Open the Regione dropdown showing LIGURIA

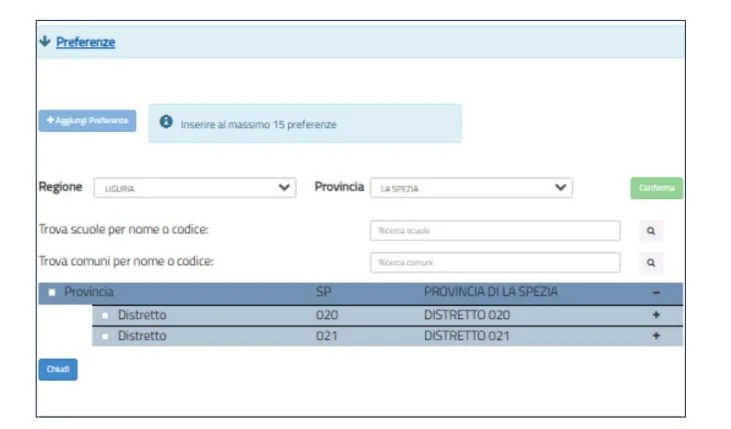pos(194,188)
